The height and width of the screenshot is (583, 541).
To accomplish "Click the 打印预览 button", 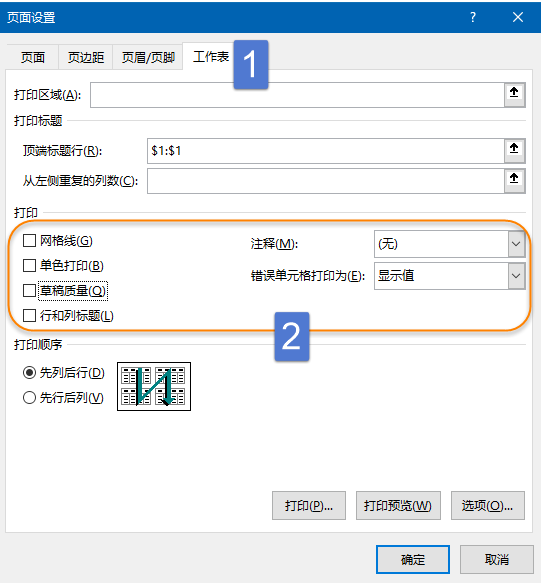I will coord(398,506).
